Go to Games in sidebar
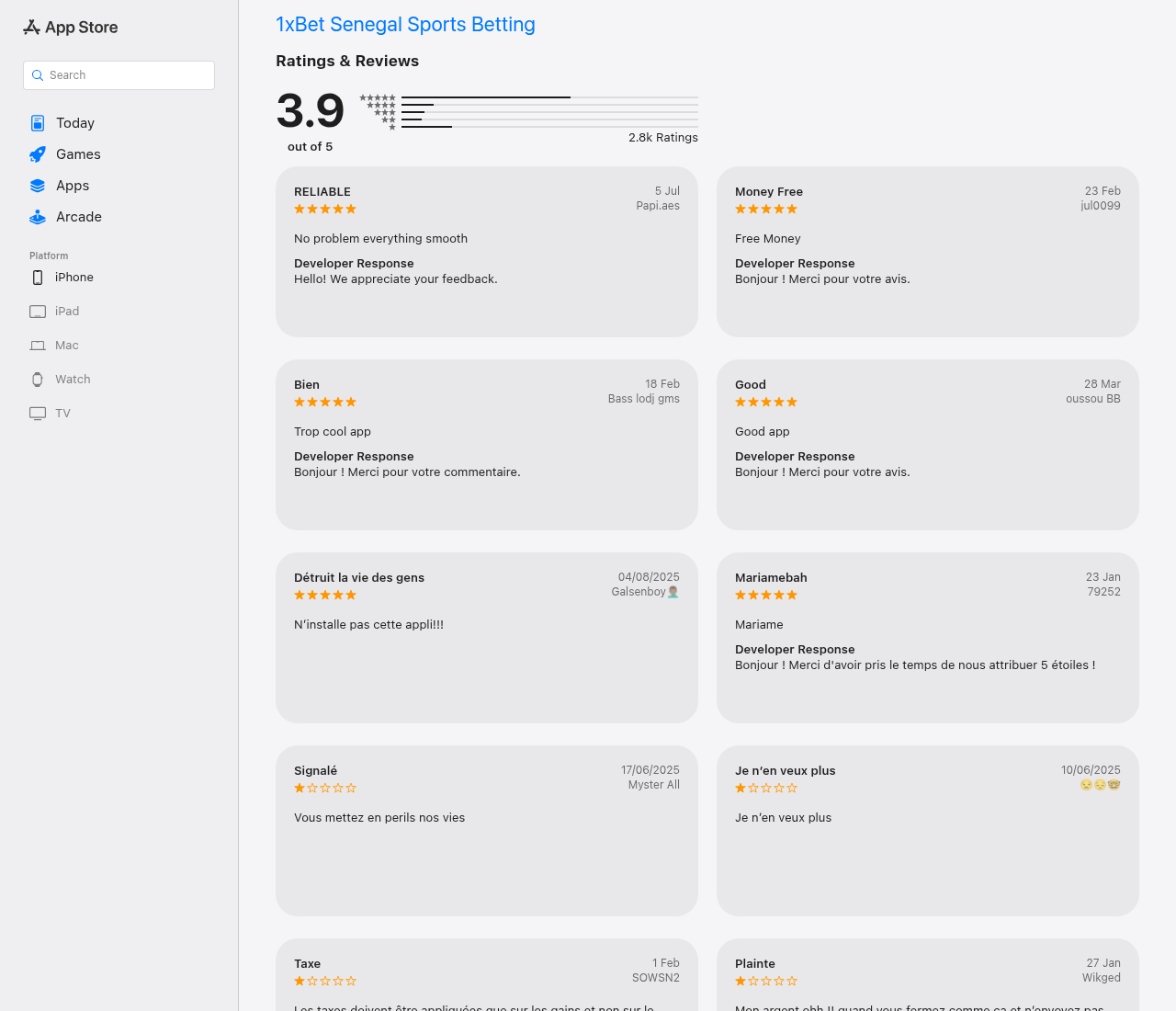This screenshot has width=1176, height=1011. point(78,154)
